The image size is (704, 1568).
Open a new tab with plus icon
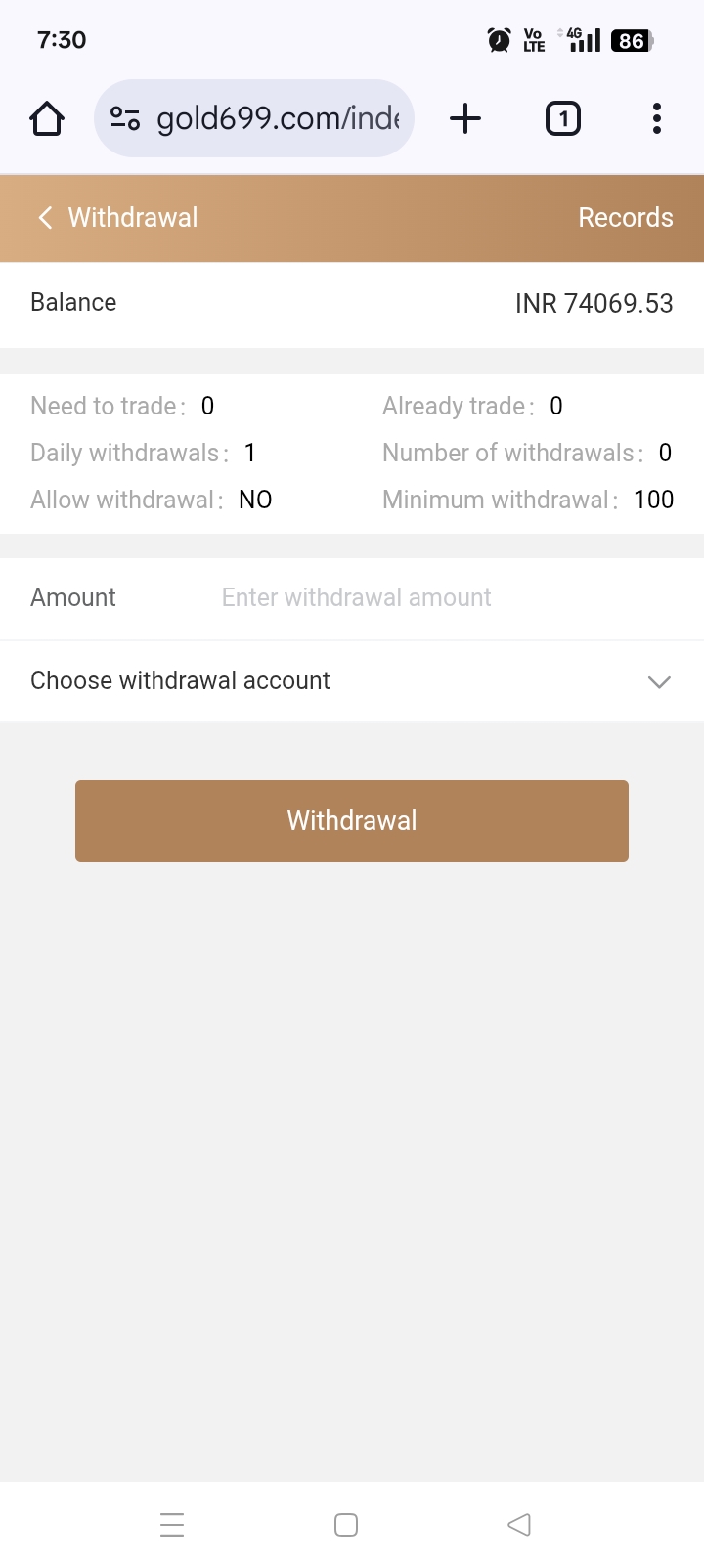(465, 119)
